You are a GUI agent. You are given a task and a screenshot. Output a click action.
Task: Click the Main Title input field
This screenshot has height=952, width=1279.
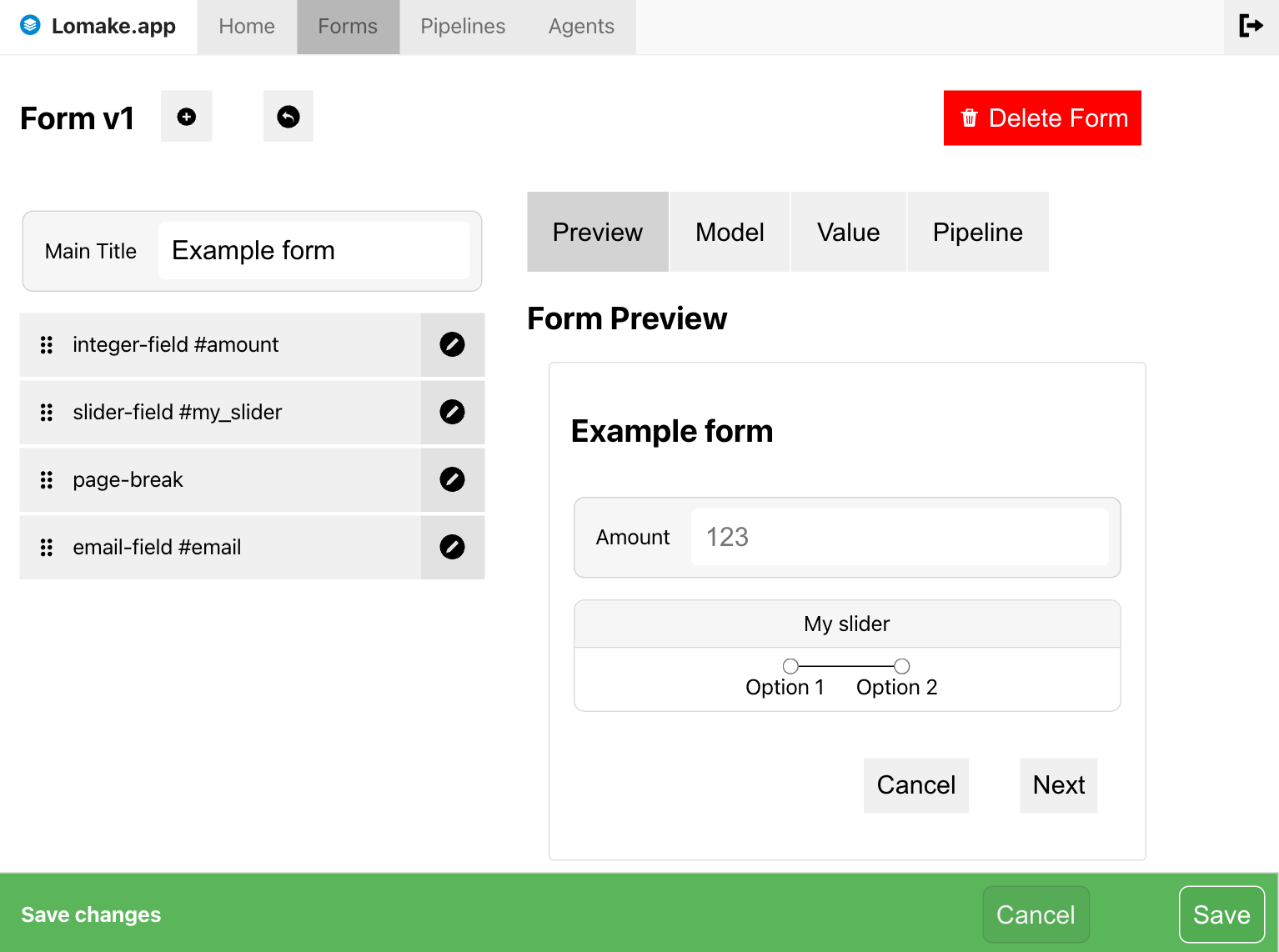pos(314,250)
